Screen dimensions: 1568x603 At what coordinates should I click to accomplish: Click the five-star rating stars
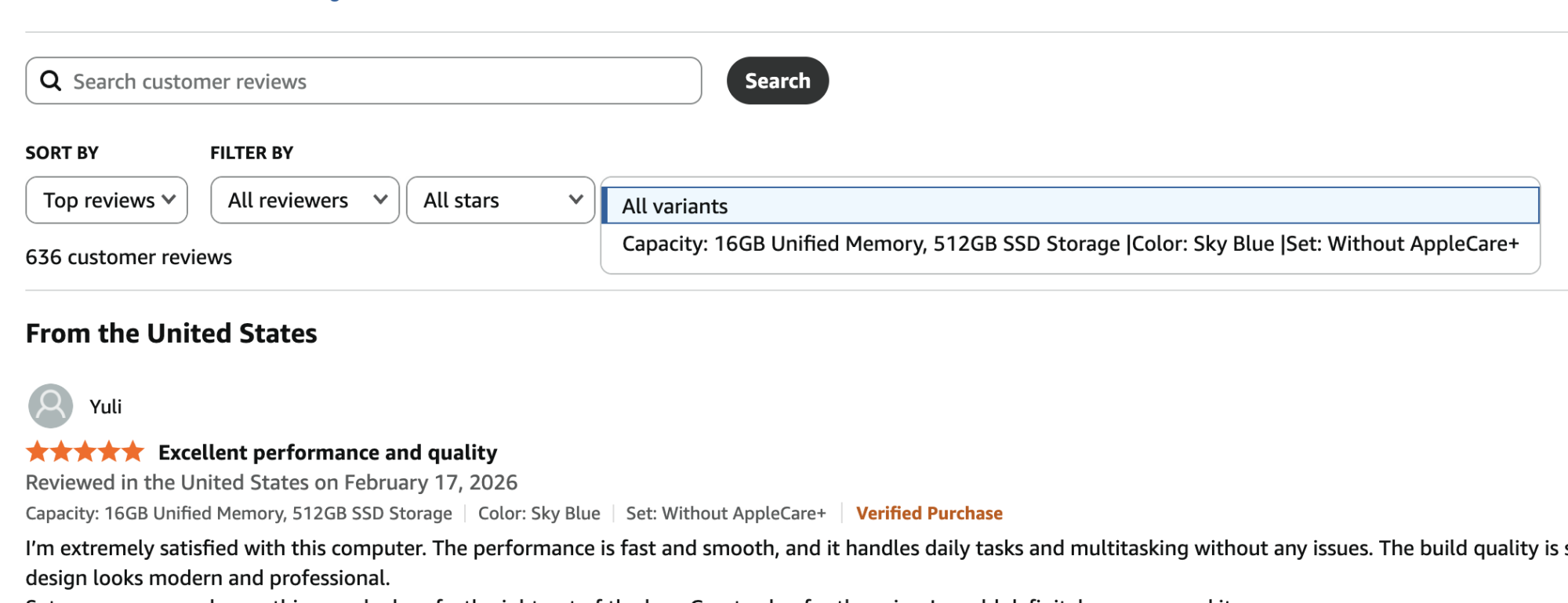tap(84, 452)
